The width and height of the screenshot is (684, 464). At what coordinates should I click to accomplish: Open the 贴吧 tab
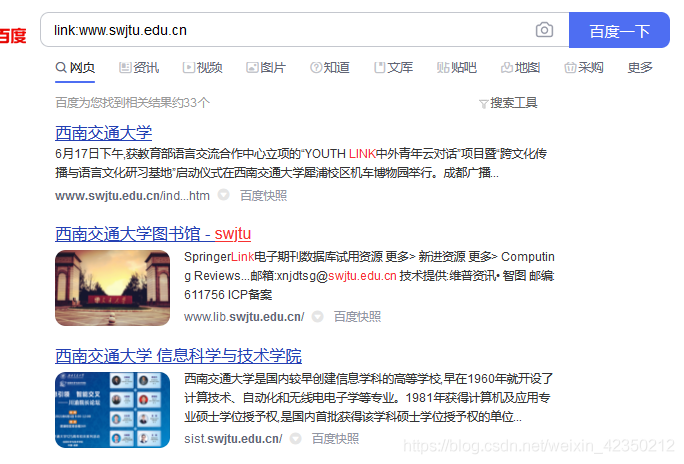pos(457,68)
